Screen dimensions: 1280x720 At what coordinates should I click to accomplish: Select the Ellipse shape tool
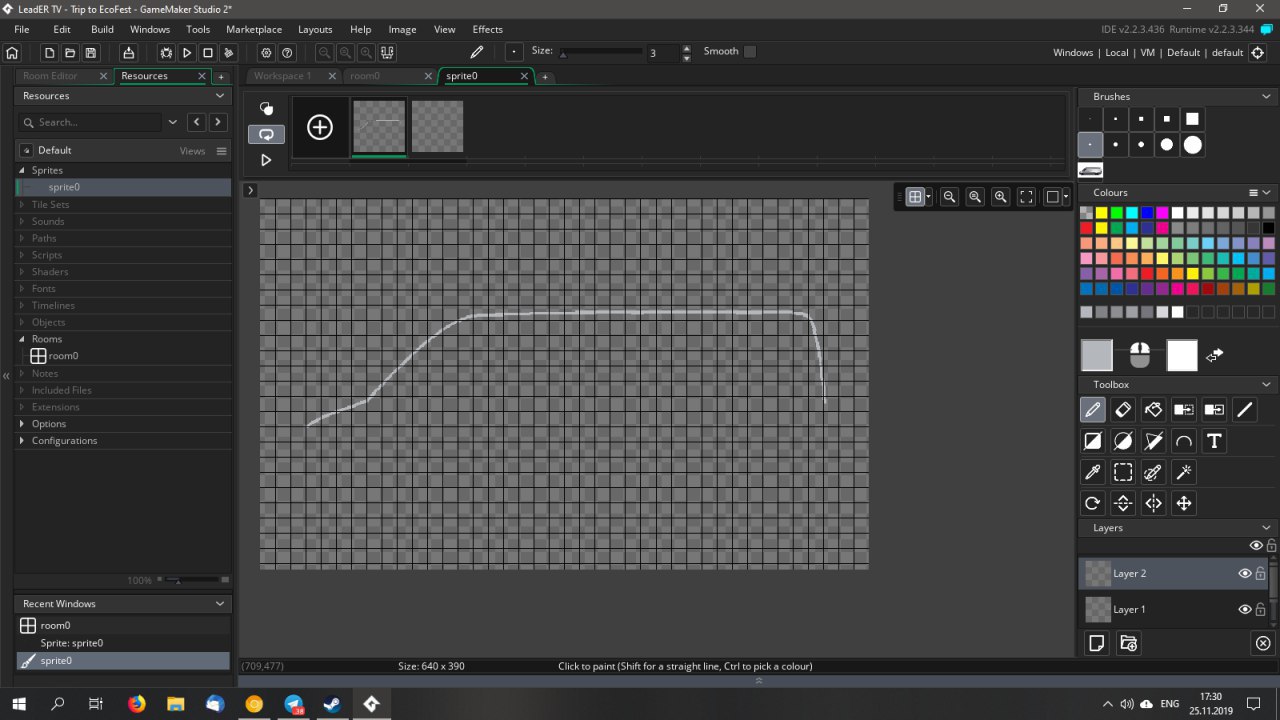point(1123,441)
